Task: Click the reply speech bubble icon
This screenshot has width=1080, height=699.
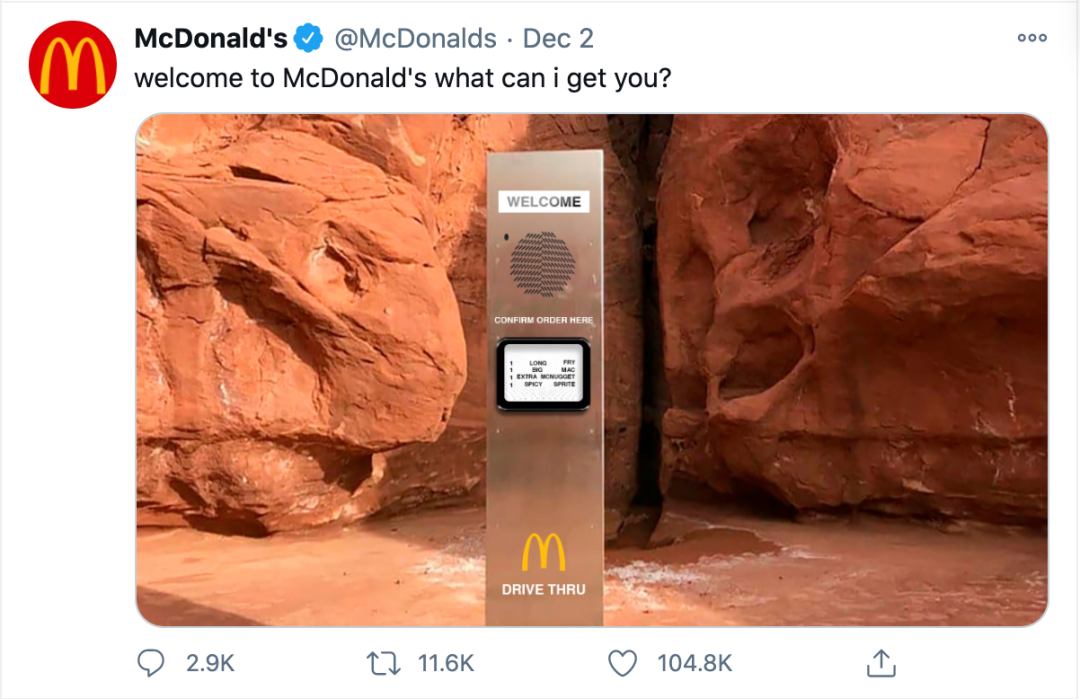Action: pyautogui.click(x=151, y=663)
